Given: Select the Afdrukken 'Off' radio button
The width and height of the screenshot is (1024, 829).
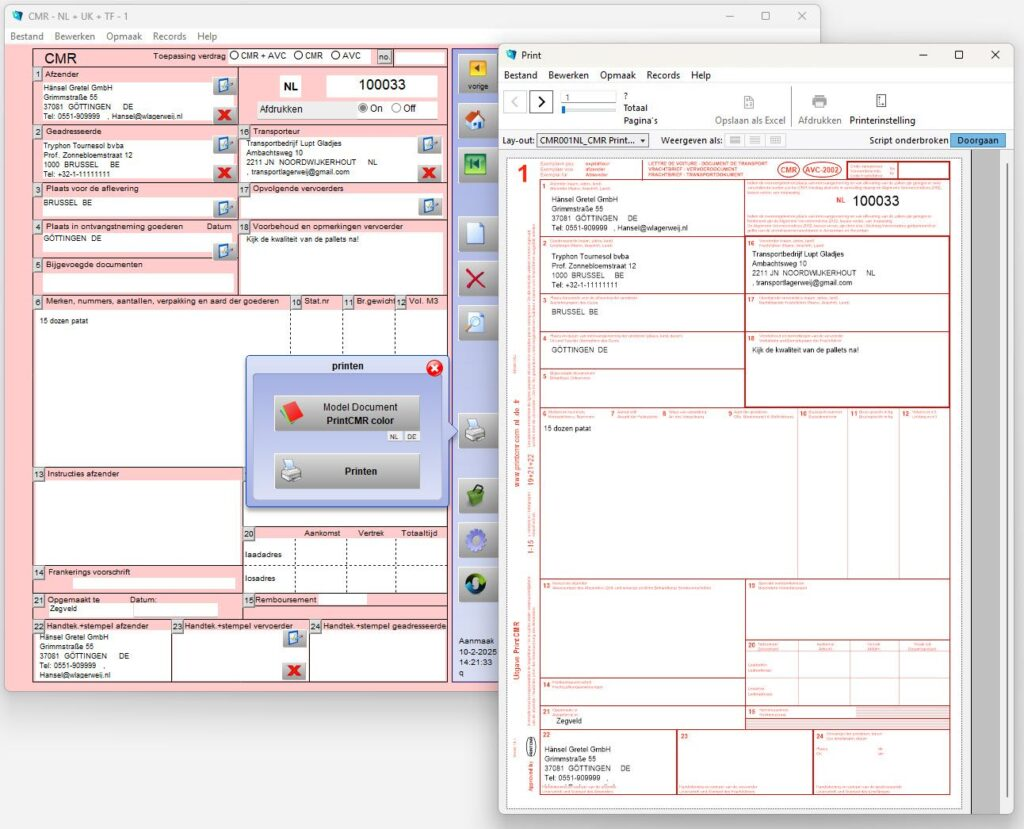Looking at the screenshot, I should pos(397,108).
